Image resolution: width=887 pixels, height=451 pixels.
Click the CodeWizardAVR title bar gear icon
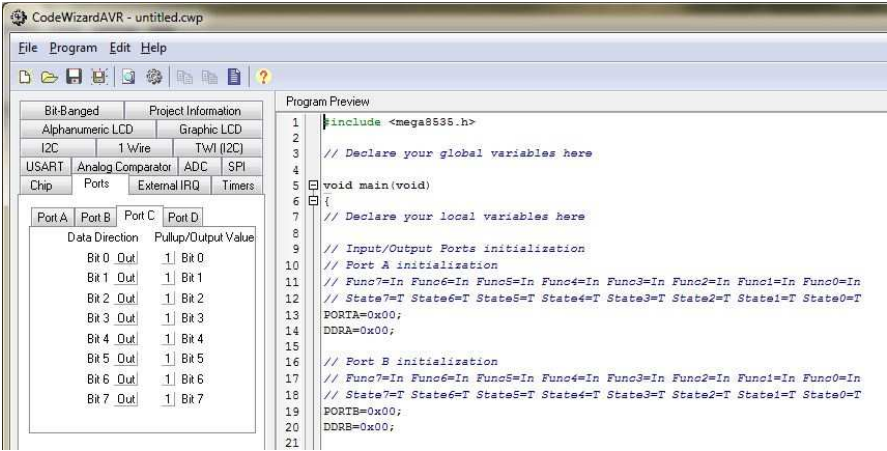pos(19,18)
